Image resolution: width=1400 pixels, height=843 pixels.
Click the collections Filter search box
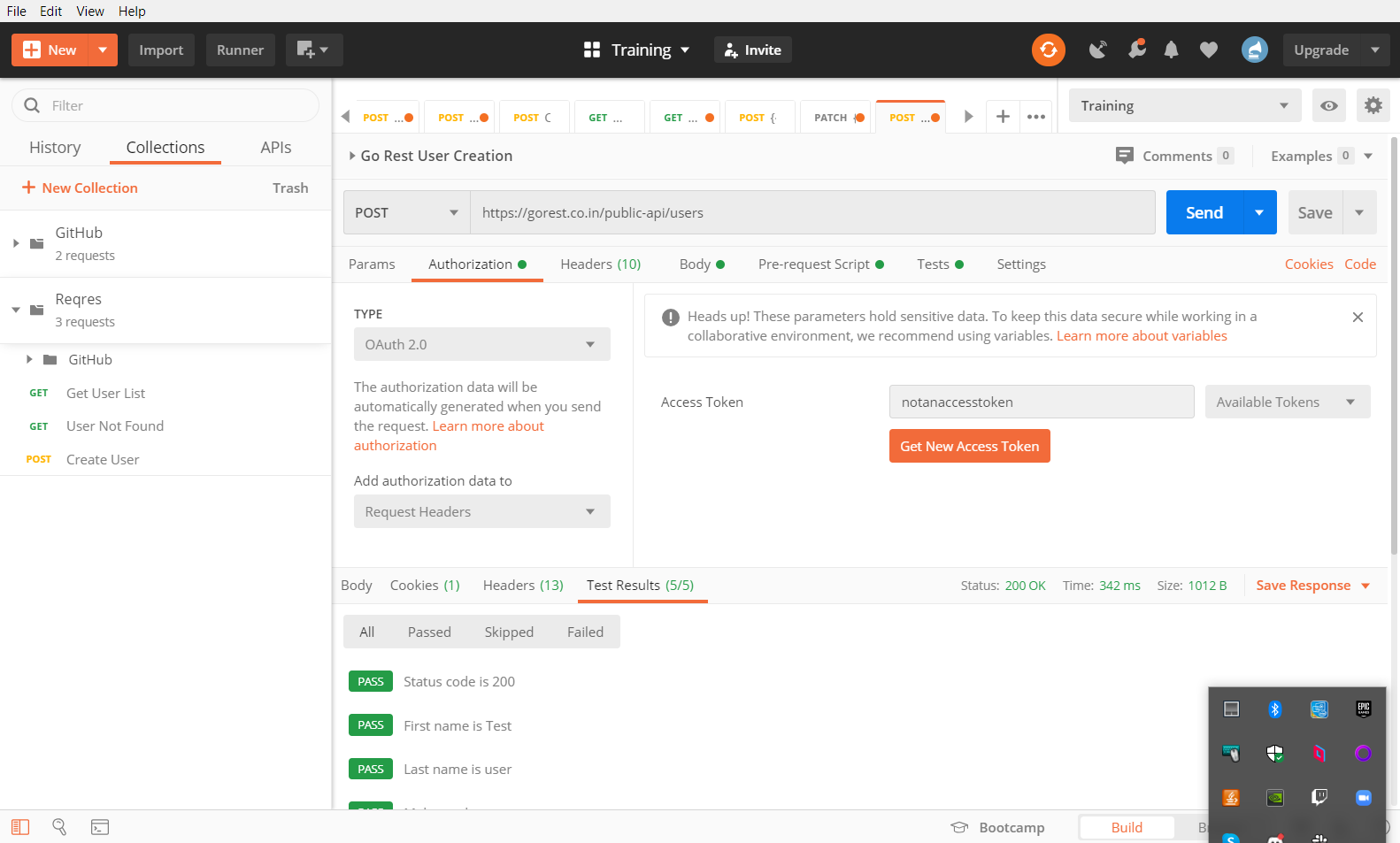click(165, 105)
